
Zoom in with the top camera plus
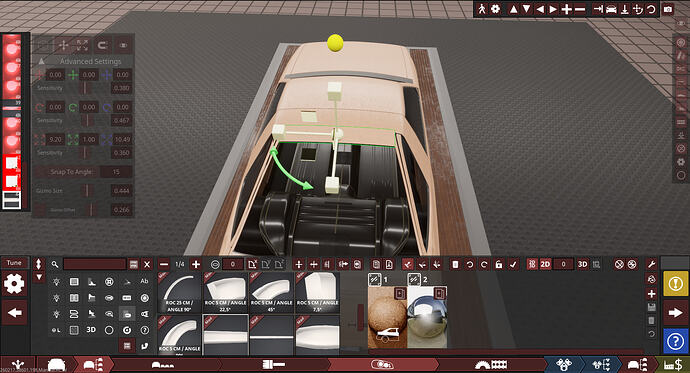point(566,9)
